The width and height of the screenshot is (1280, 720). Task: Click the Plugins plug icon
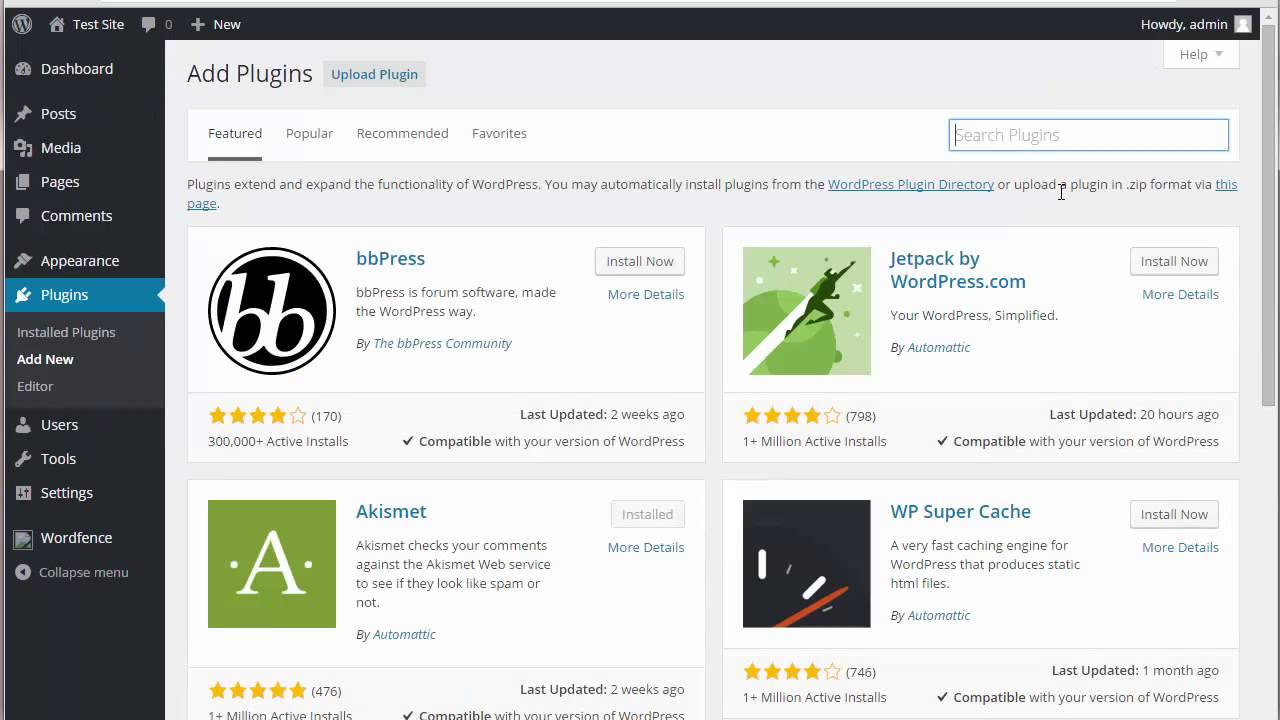point(23,295)
